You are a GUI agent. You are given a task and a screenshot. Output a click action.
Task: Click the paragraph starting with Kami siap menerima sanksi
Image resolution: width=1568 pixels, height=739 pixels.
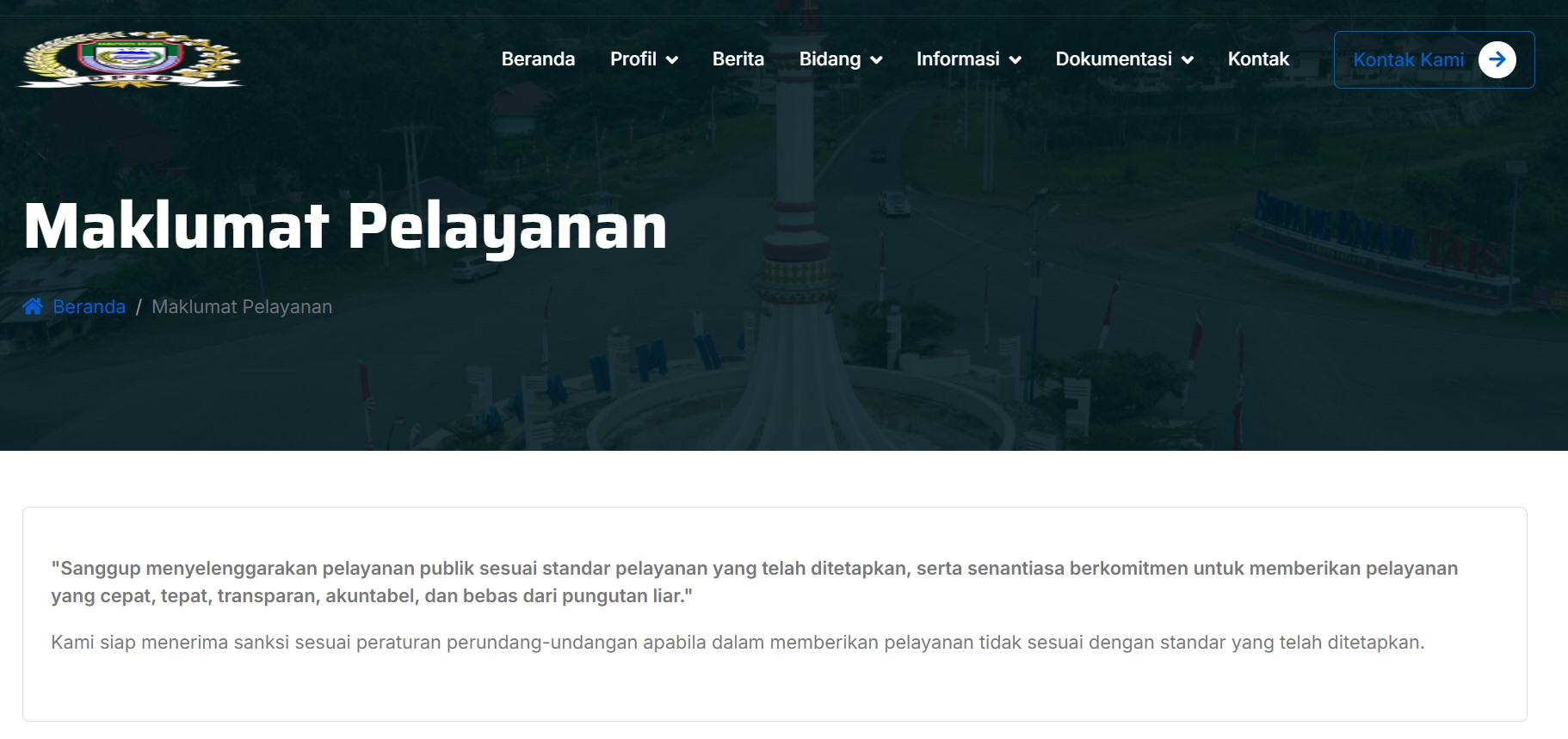(x=738, y=643)
